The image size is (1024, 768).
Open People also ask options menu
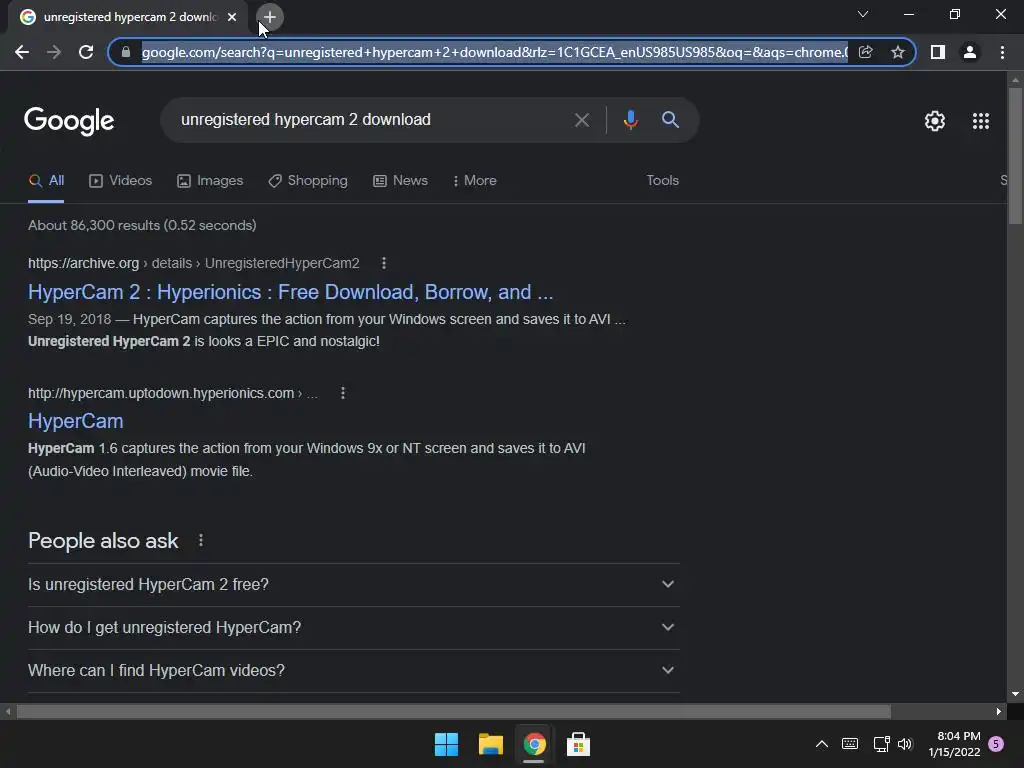click(200, 541)
